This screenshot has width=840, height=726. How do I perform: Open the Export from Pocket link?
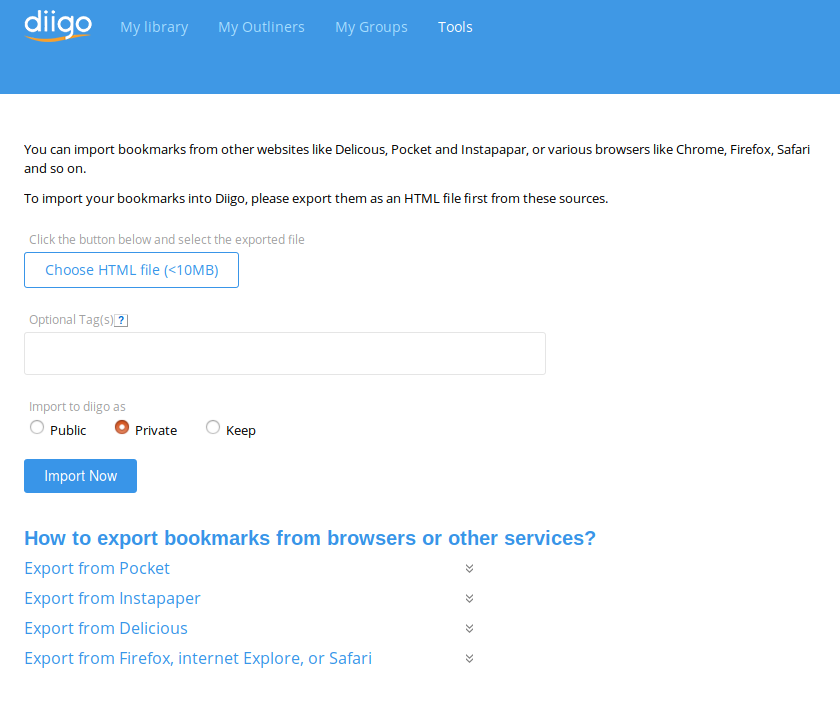(97, 568)
